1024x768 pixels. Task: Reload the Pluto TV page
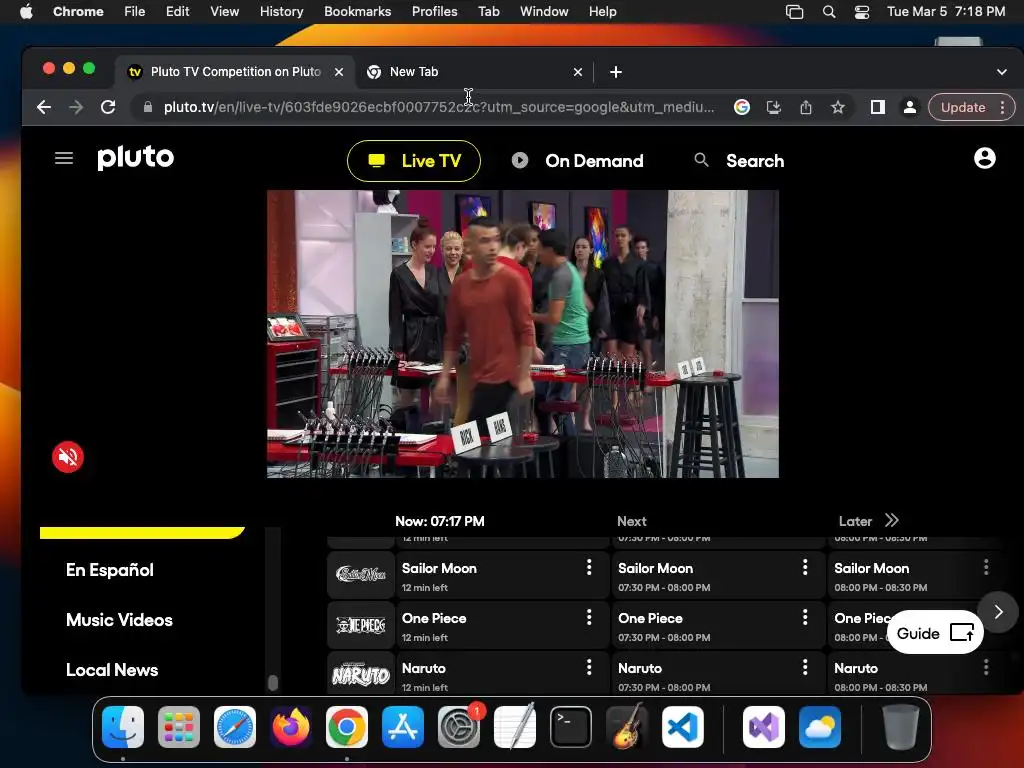pos(108,107)
